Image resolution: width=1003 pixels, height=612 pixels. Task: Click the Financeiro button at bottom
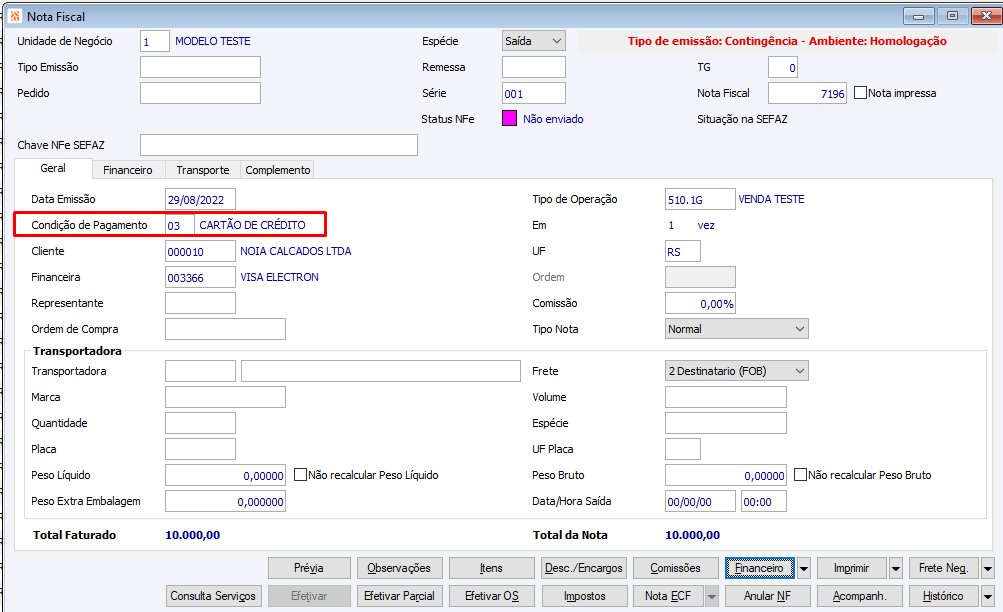tap(759, 568)
